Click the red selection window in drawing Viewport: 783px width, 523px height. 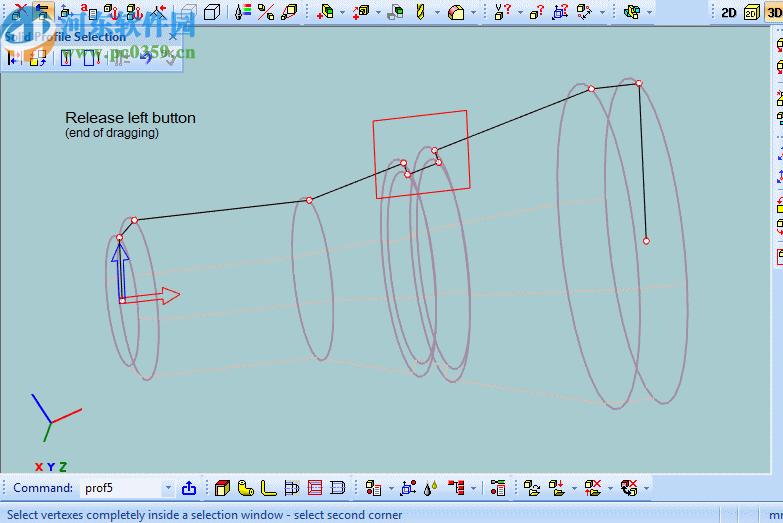coord(421,154)
